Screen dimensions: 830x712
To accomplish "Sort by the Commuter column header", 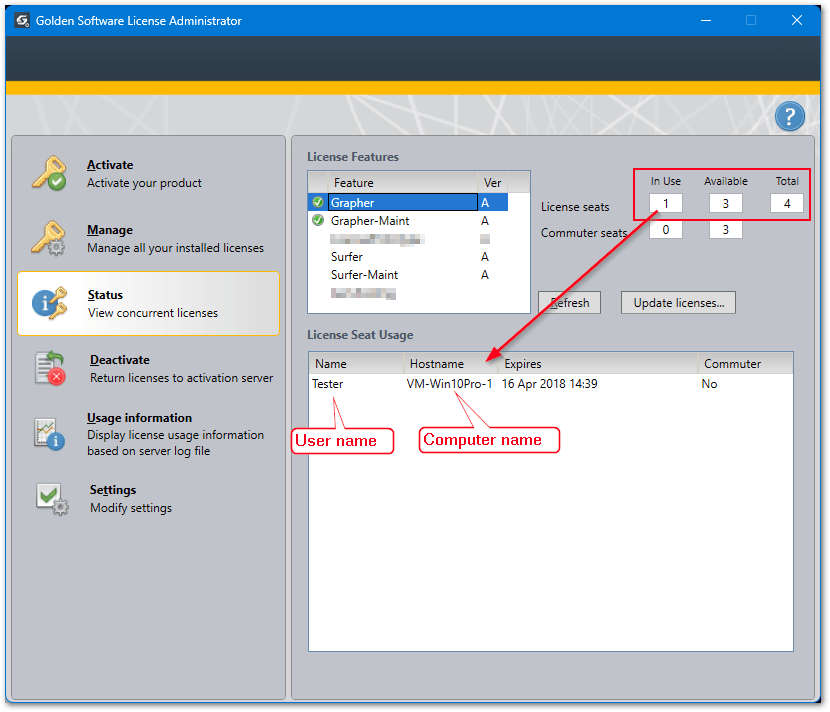I will [745, 364].
